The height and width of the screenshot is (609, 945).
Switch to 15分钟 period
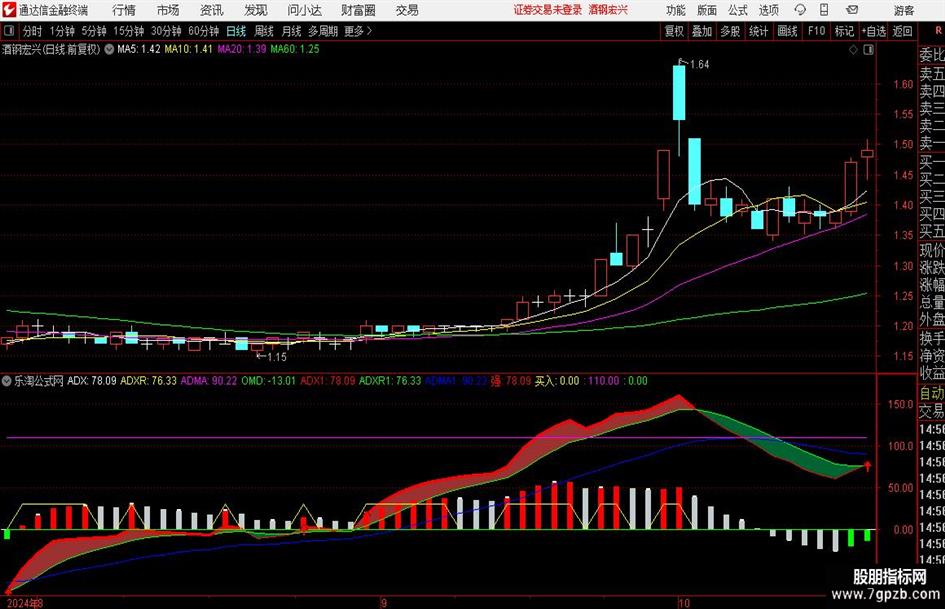(129, 31)
